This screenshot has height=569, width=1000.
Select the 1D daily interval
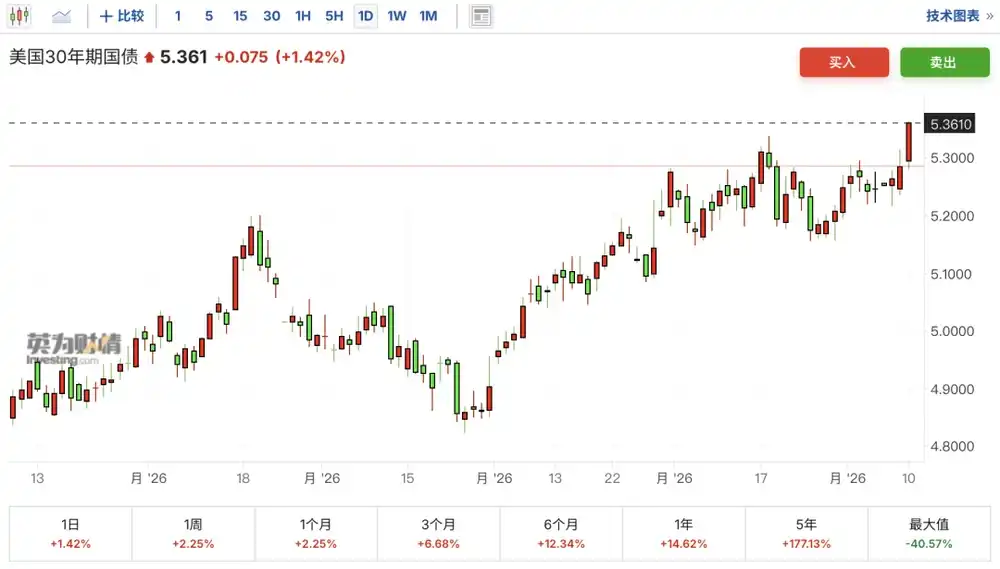click(x=365, y=16)
